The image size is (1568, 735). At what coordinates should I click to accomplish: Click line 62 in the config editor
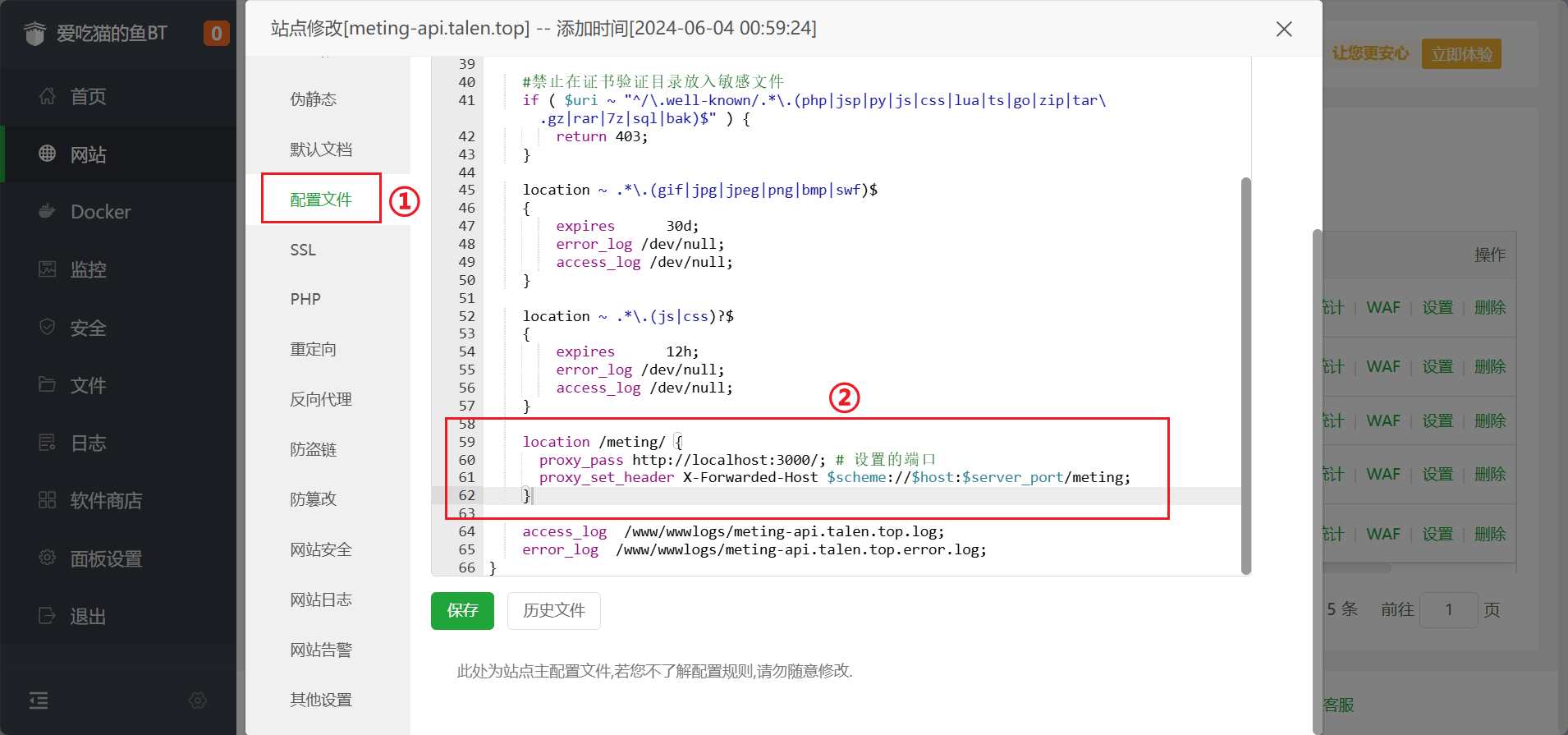(739, 495)
